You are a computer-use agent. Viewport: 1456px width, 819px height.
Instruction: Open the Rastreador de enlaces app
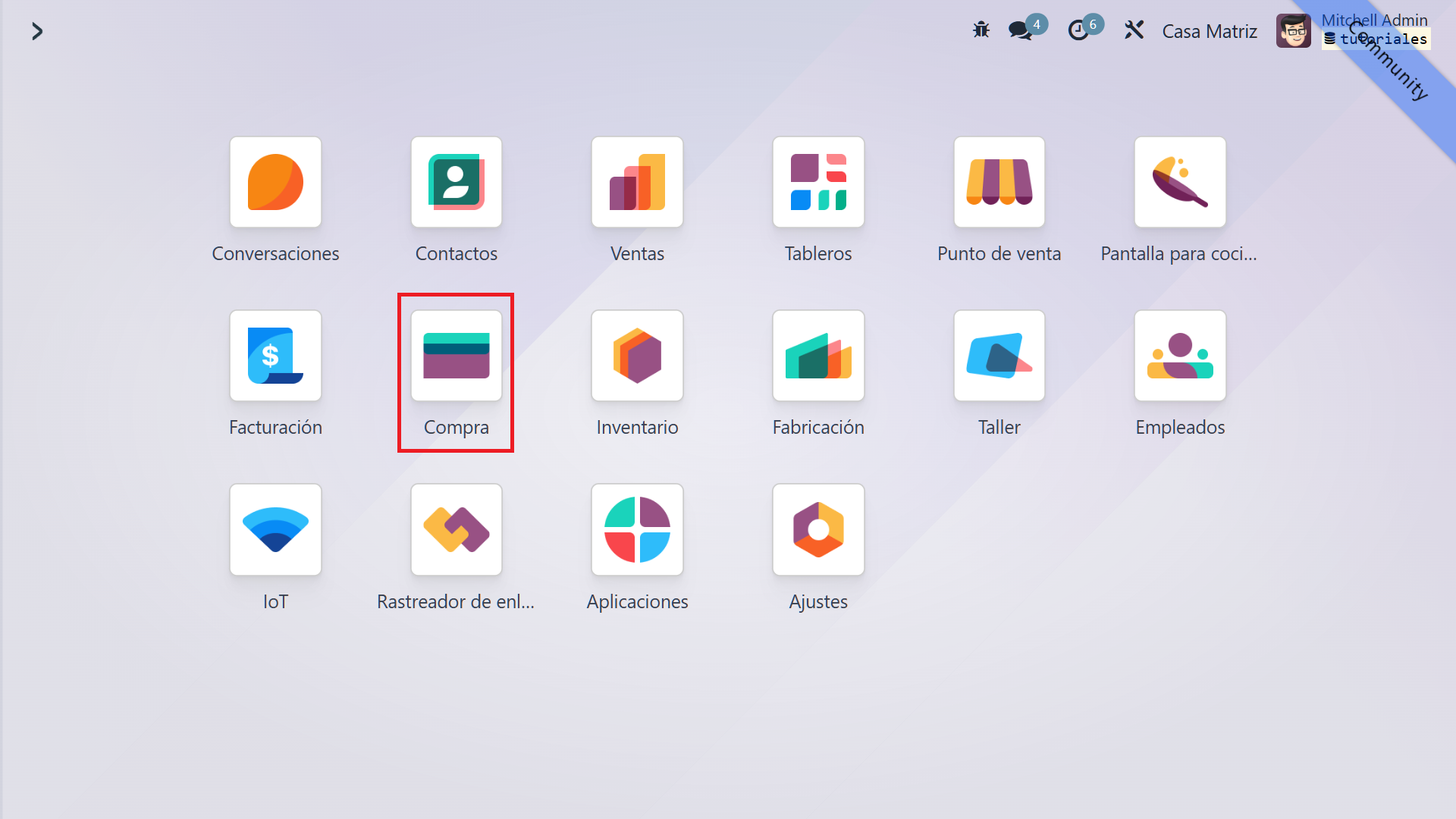tap(456, 530)
